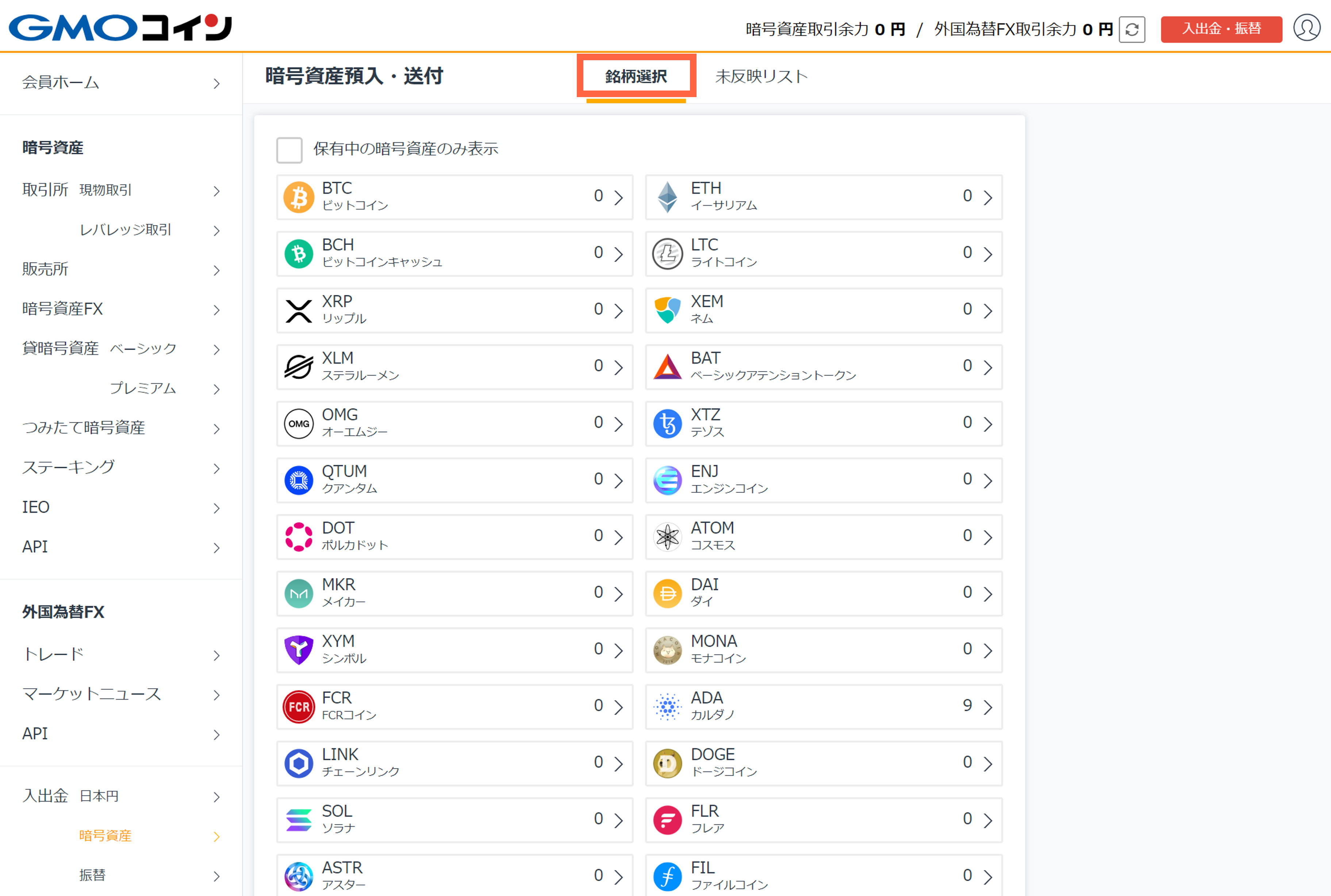
Task: Click the ベーシックアテンショントークン label
Action: pos(773,376)
